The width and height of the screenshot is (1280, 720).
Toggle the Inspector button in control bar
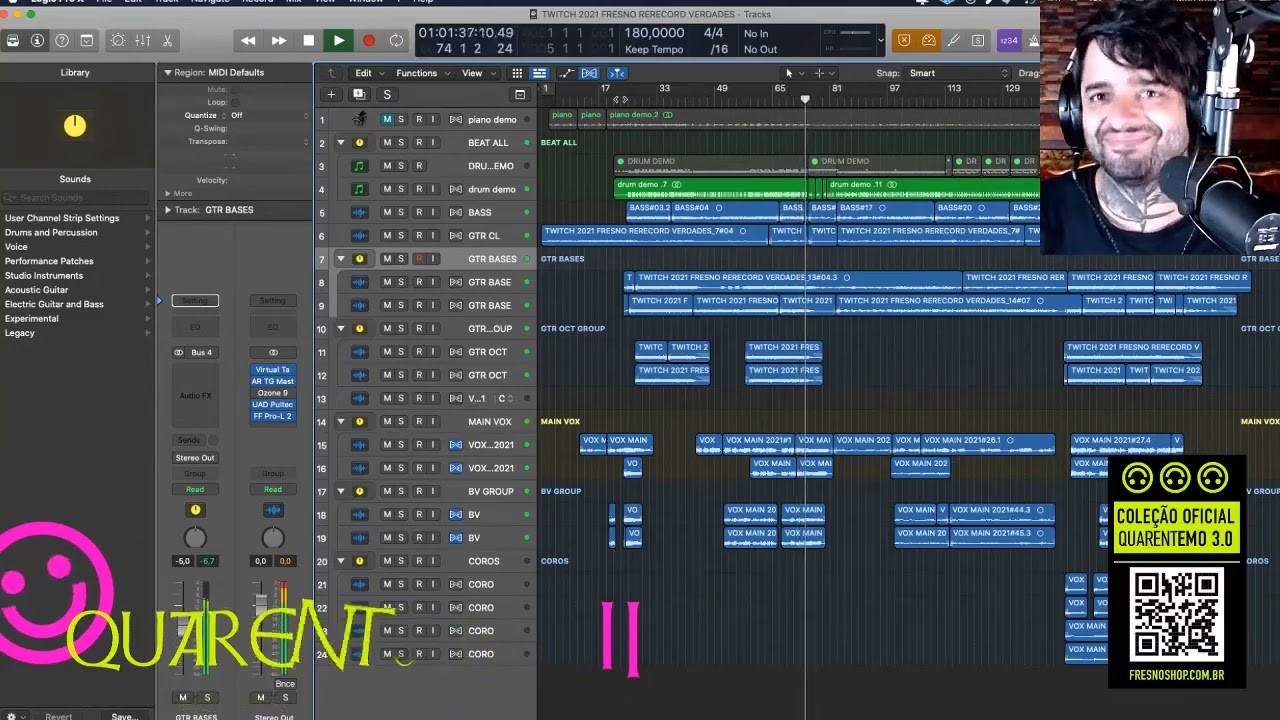pyautogui.click(x=37, y=41)
